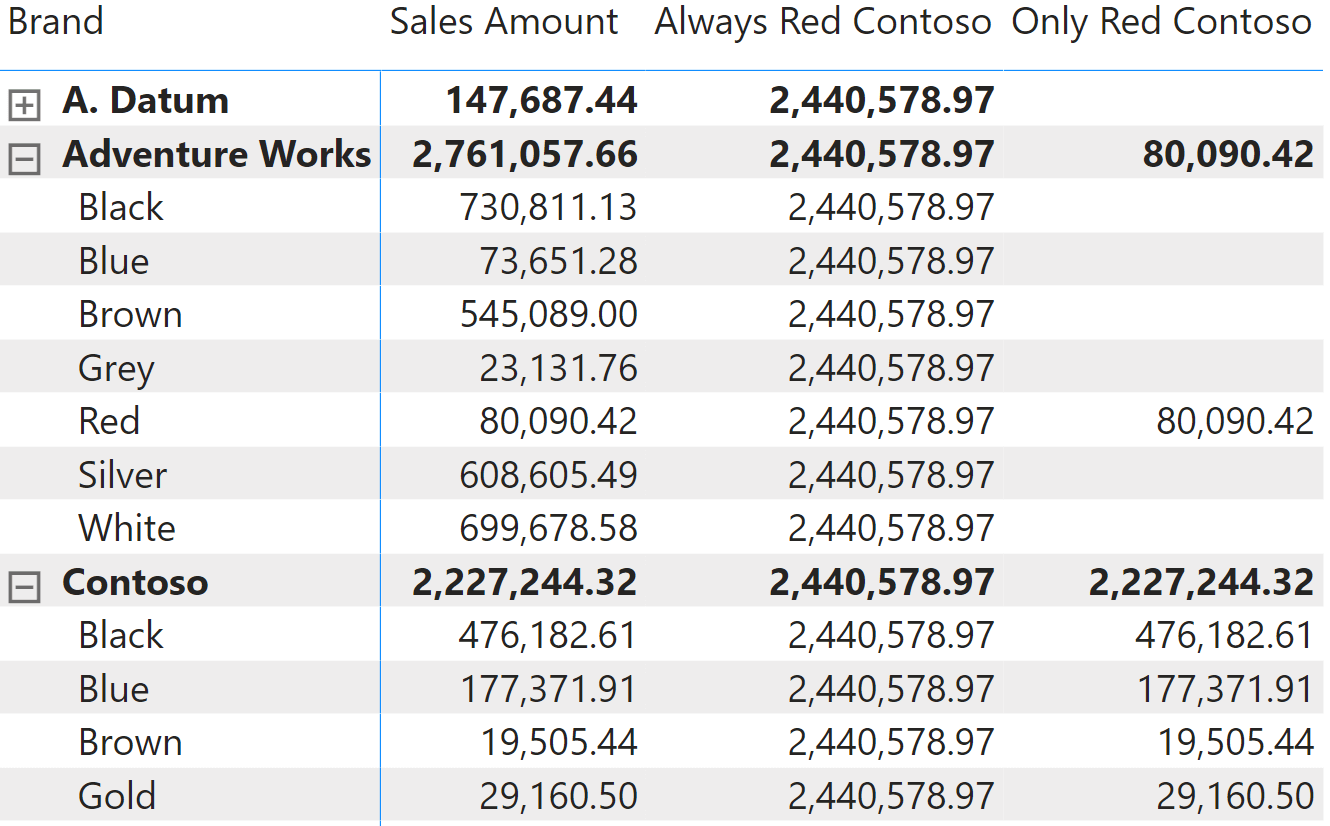This screenshot has height=826, width=1330.
Task: Click 80,090.42 in Only Red Contoso, Red row
Action: [x=1235, y=421]
